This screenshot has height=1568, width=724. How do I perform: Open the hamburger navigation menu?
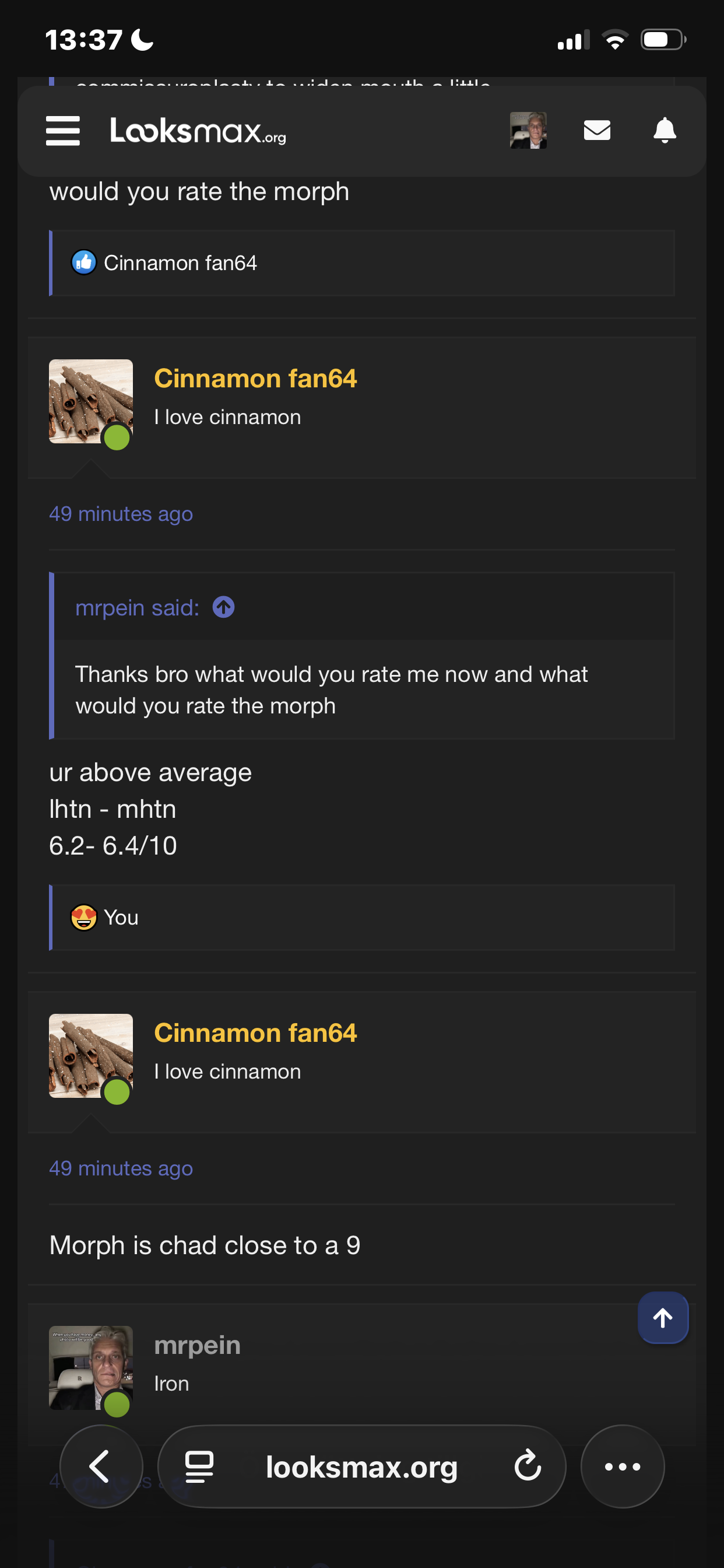click(x=63, y=131)
